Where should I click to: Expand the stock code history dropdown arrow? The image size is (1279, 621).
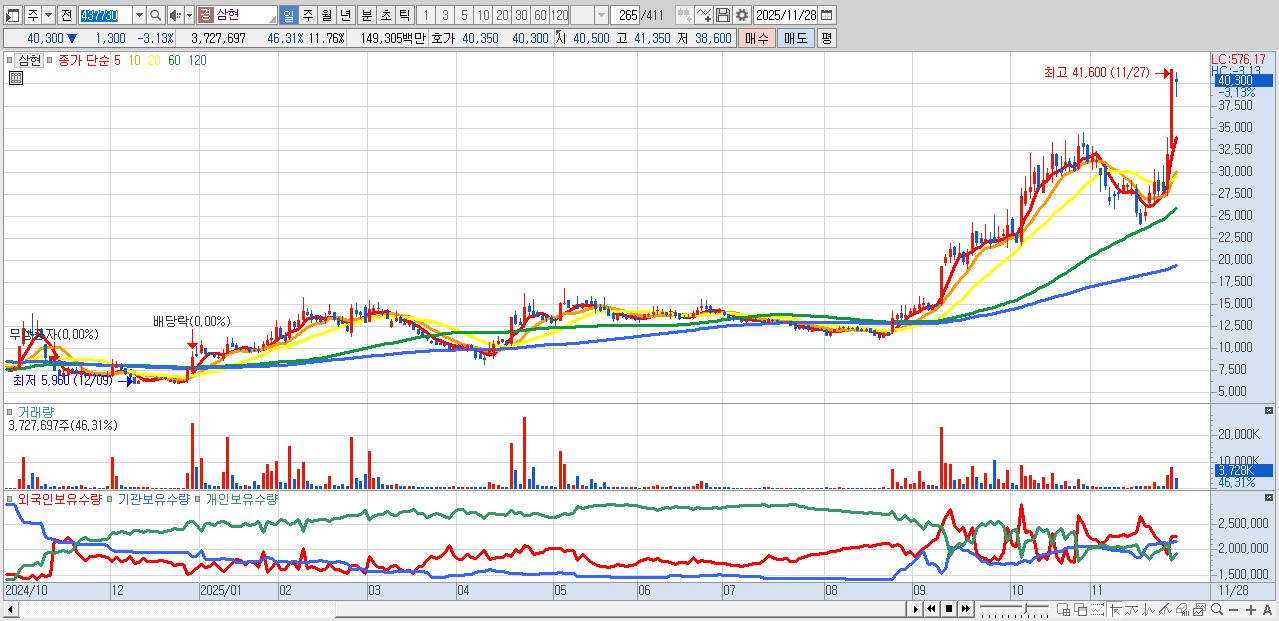pyautogui.click(x=140, y=15)
